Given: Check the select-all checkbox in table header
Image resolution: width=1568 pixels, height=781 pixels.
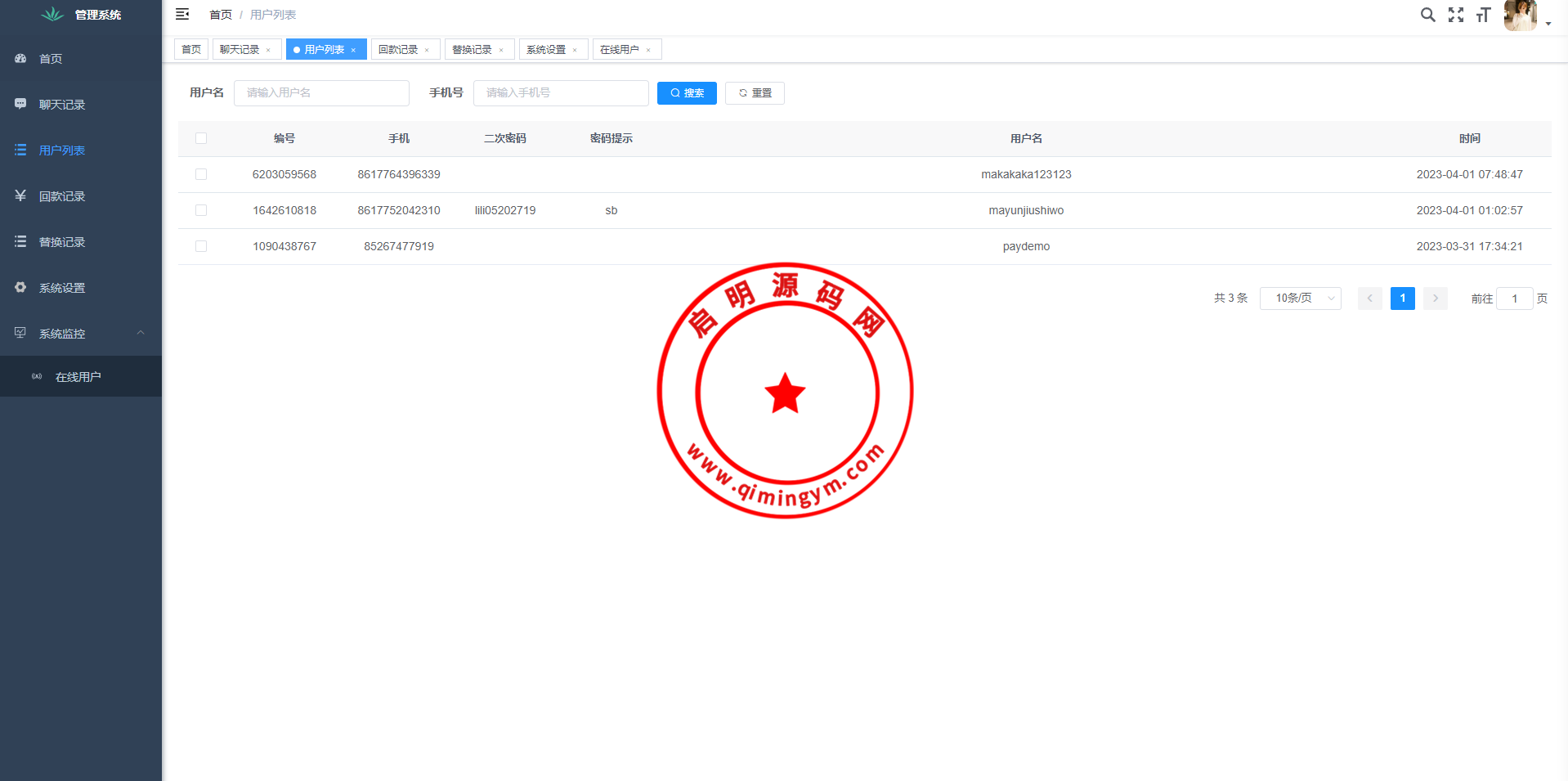Looking at the screenshot, I should 201,138.
